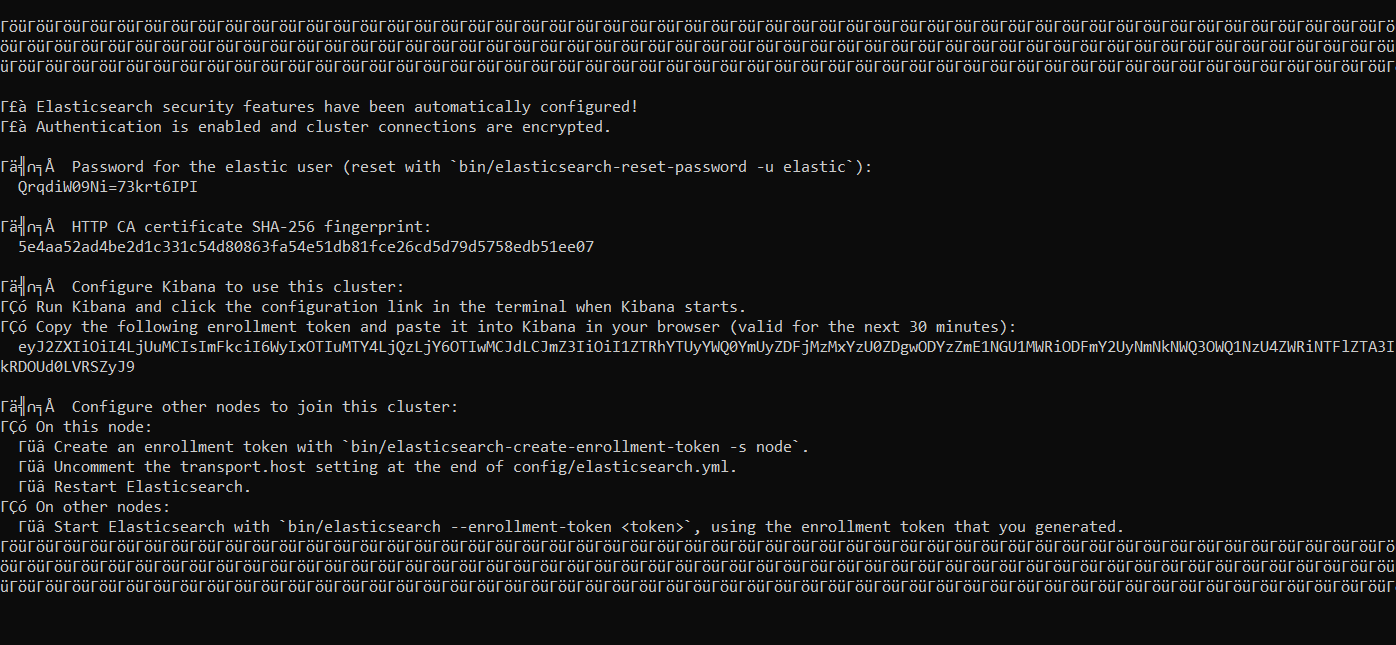Click the SHA-256 fingerprint hash value

(x=306, y=247)
